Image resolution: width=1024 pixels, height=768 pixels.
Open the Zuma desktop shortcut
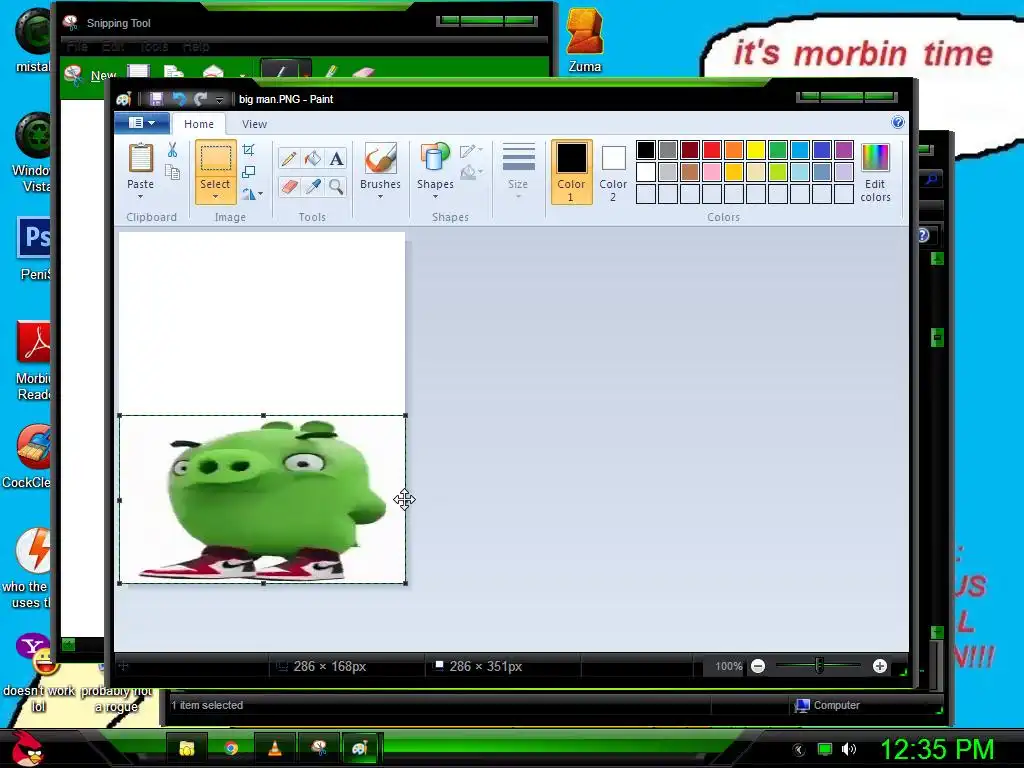584,41
